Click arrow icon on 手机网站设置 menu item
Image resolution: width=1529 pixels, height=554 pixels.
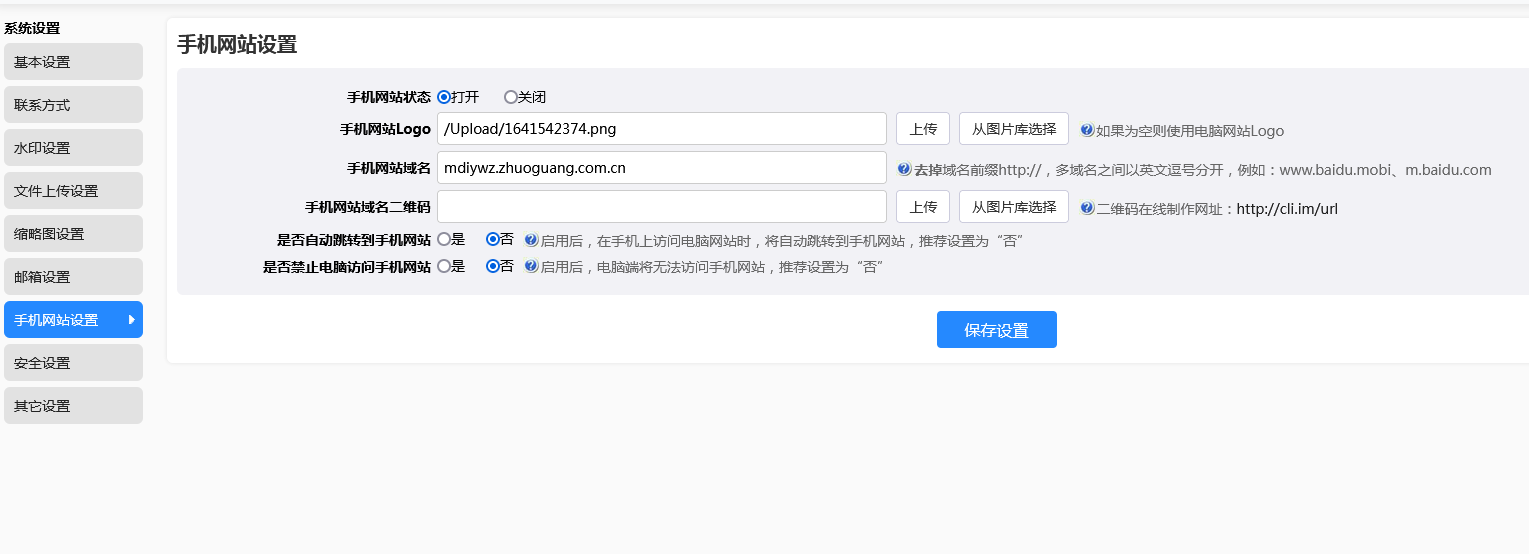pyautogui.click(x=131, y=320)
